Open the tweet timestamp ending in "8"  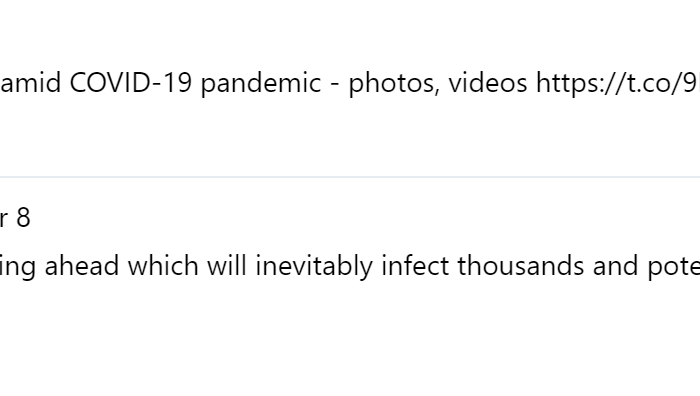coord(15,218)
